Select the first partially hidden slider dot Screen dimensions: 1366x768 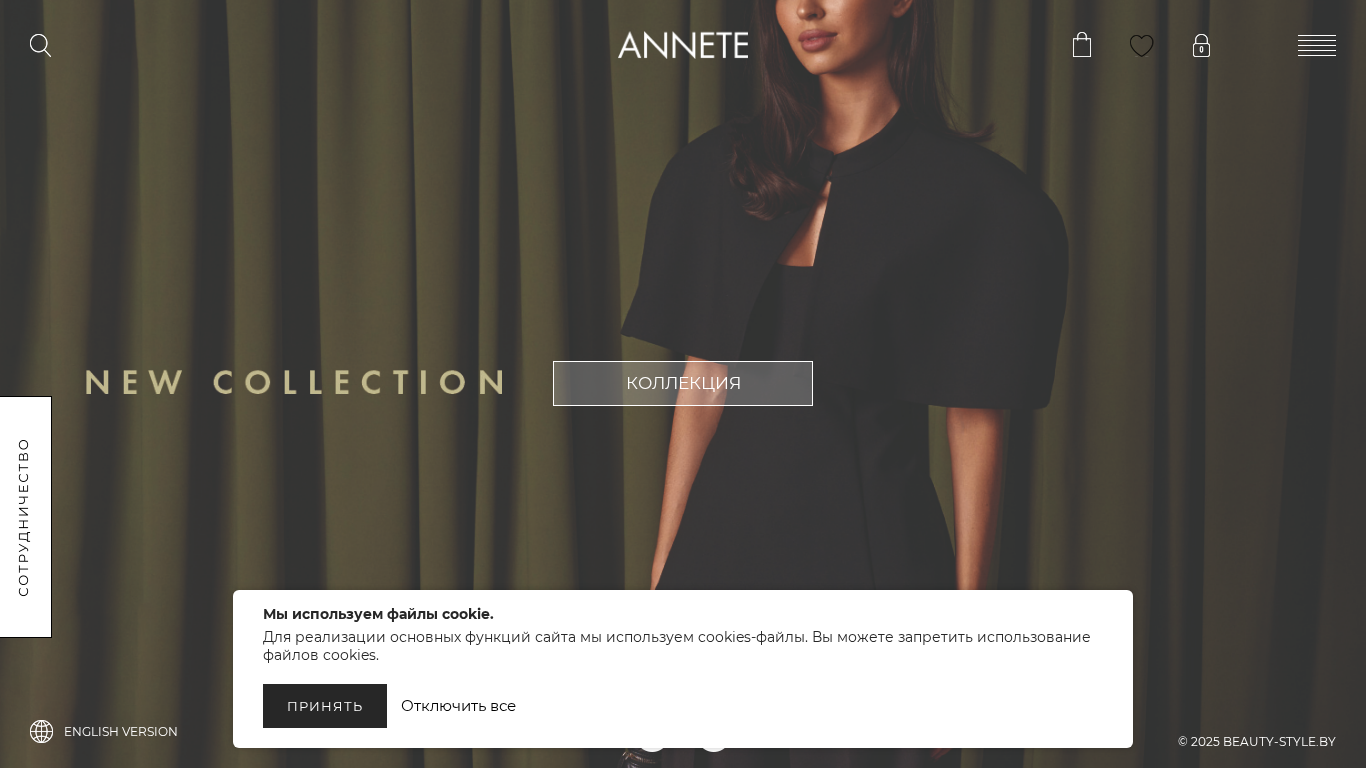[652, 750]
